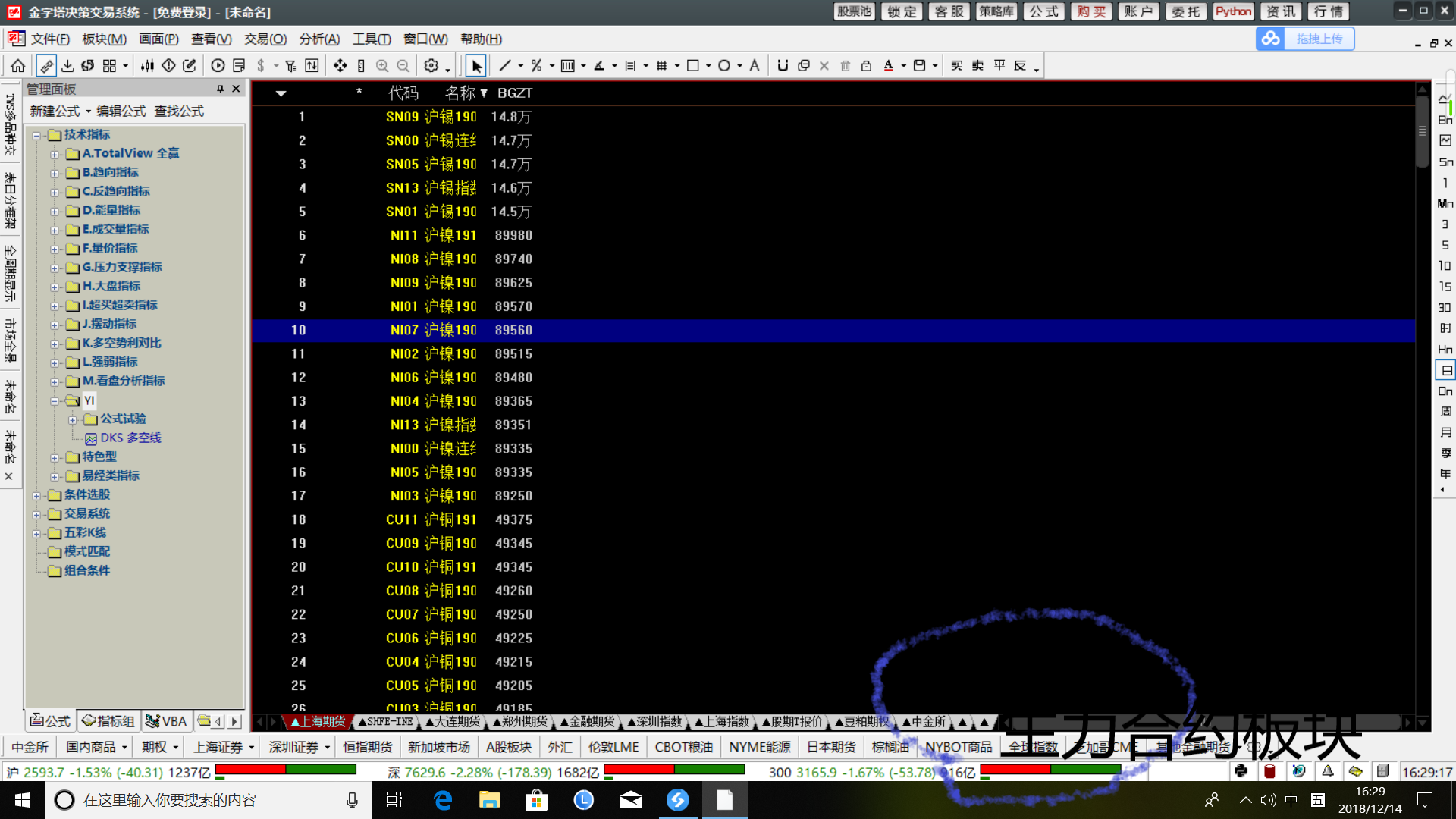Click the 平 close-position toolbar icon
This screenshot has width=1456, height=819.
(999, 66)
